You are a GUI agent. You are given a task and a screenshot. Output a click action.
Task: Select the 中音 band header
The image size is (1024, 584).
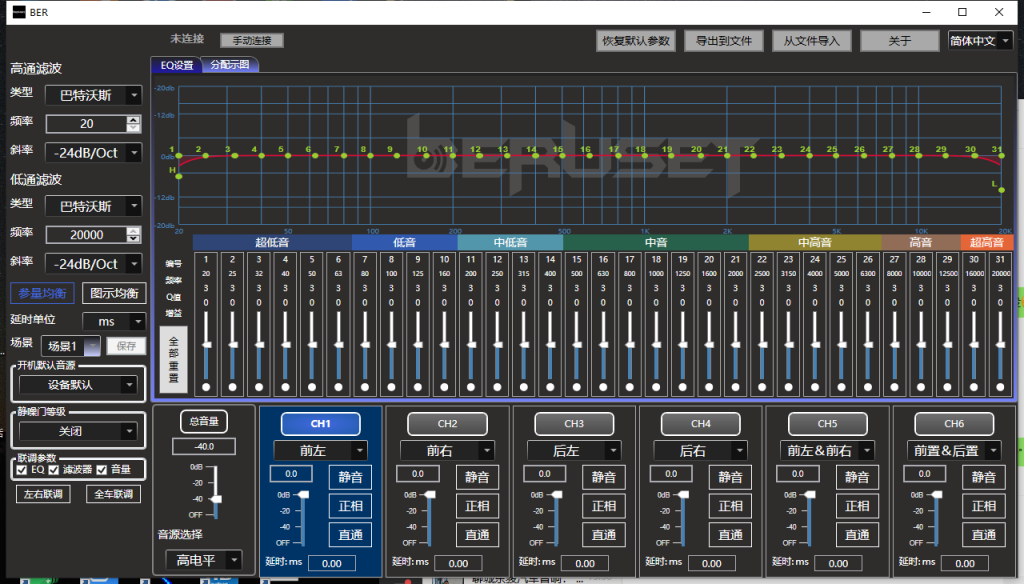coord(656,242)
